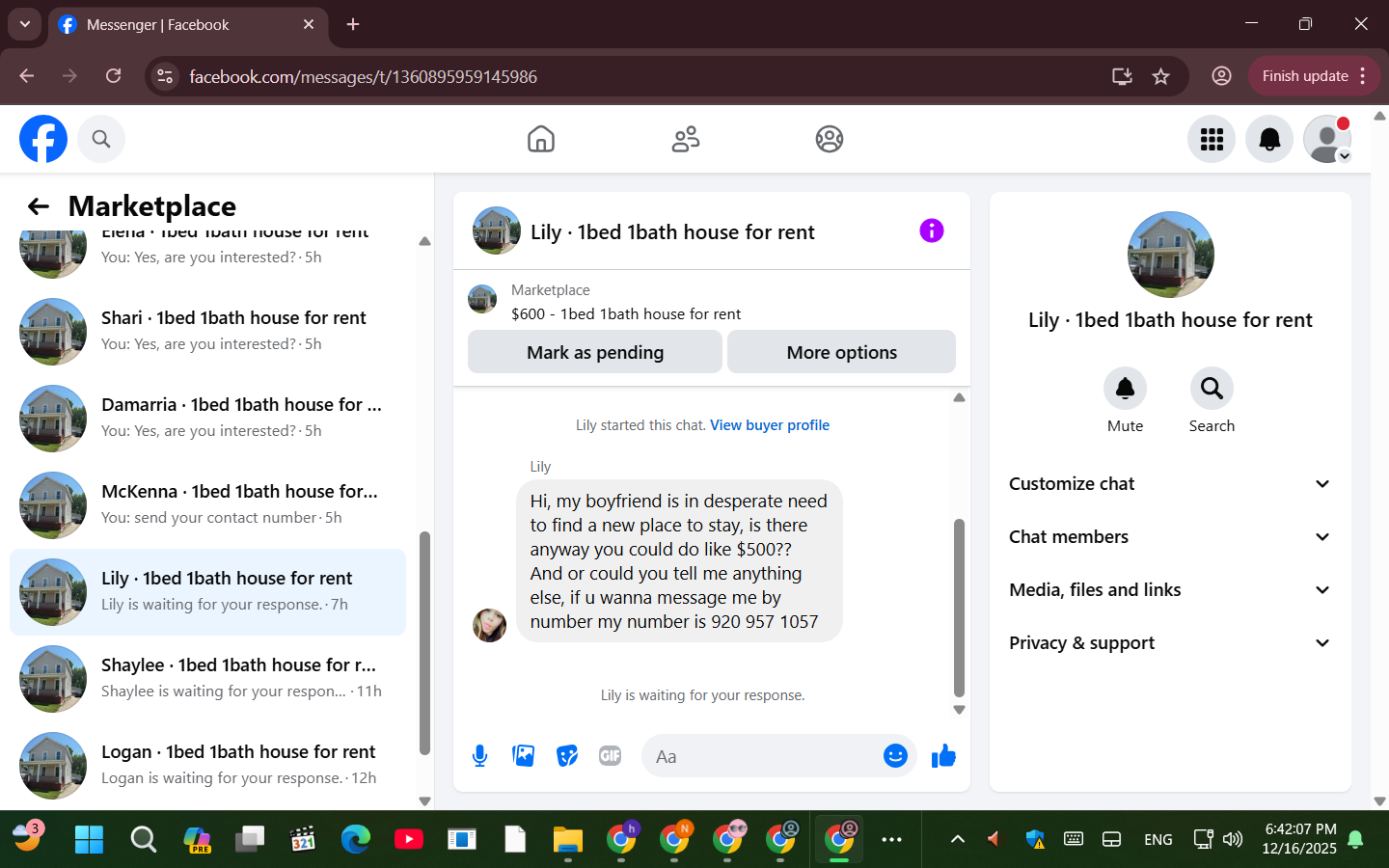The height and width of the screenshot is (868, 1389).
Task: Open Shari's 1bed 1bath house chat
Action: point(207,332)
